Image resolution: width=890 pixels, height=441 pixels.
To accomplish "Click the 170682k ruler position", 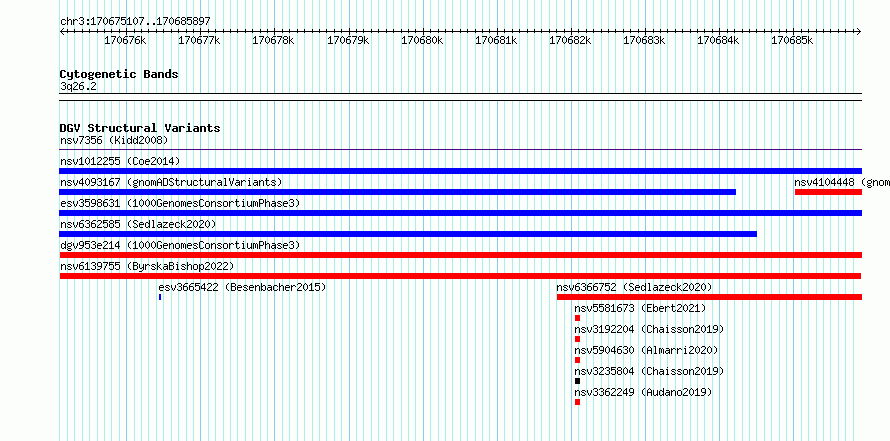I will pos(570,40).
